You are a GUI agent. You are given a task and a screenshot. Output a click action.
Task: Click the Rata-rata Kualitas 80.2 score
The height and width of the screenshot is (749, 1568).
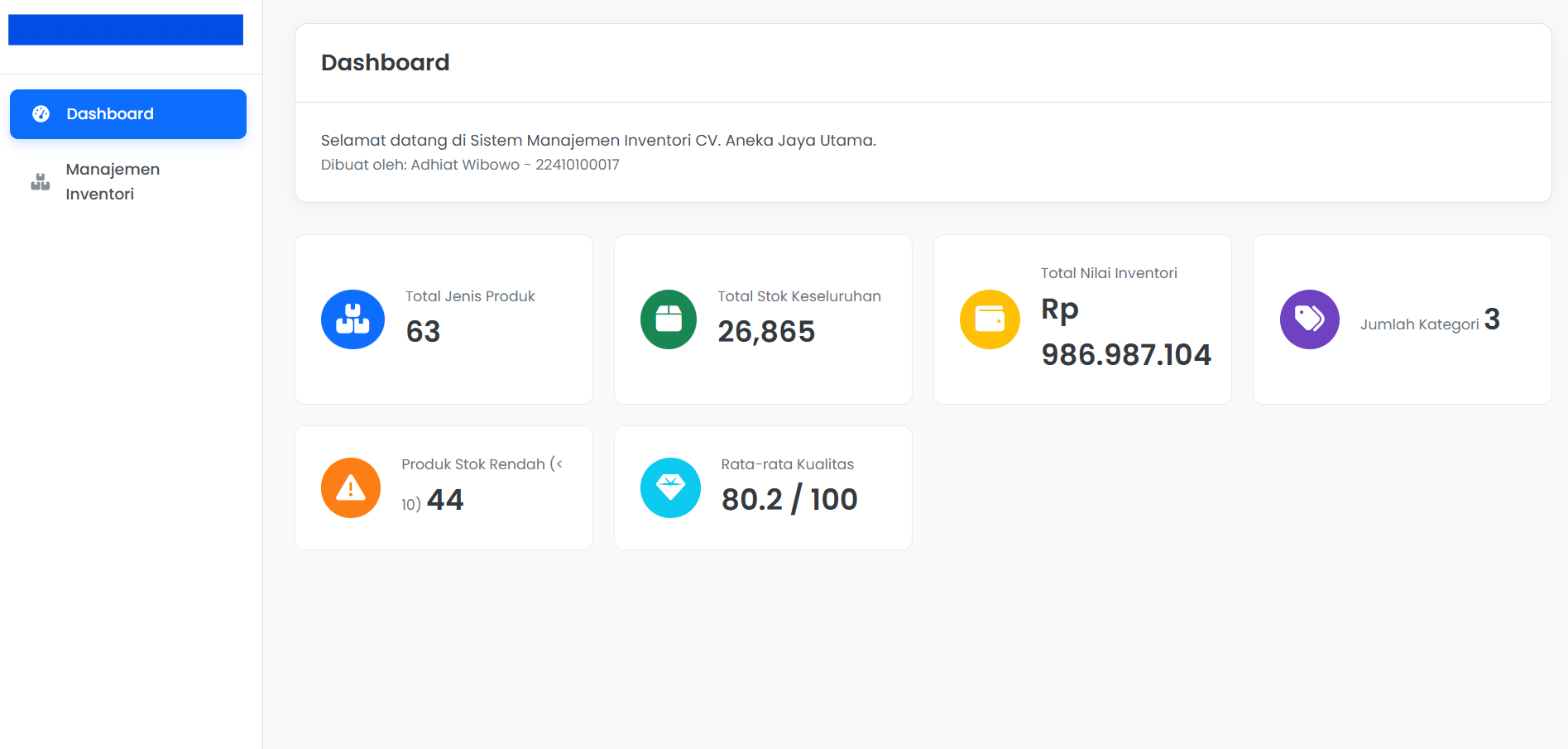(789, 498)
